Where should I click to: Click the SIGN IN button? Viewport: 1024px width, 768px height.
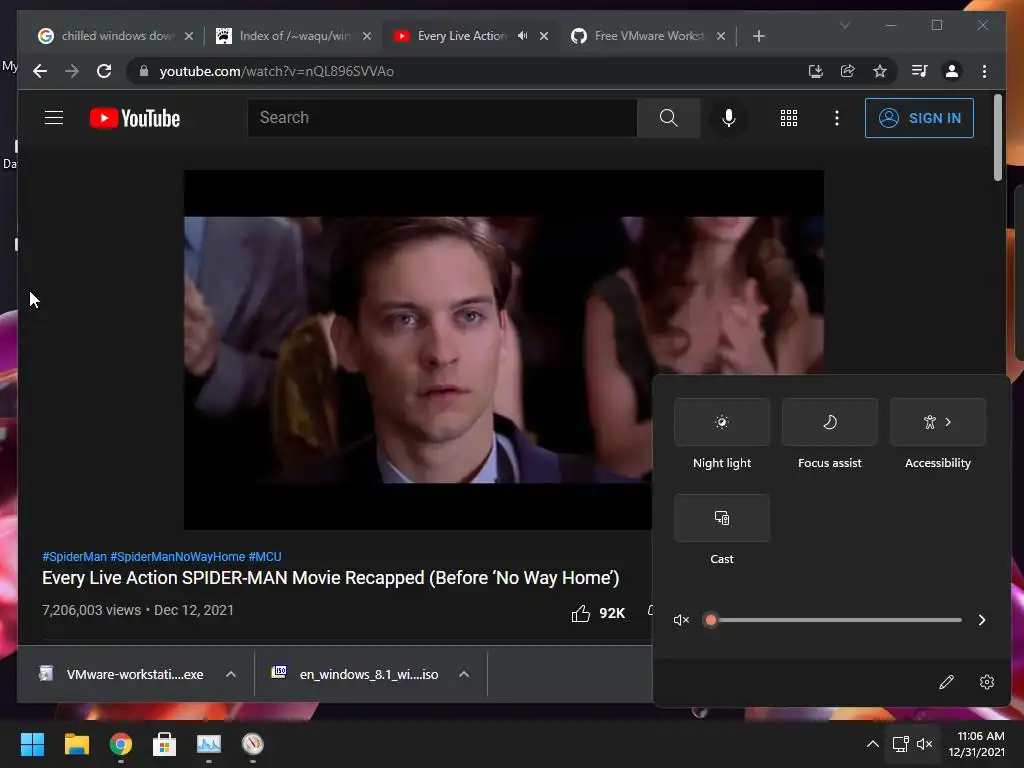919,118
